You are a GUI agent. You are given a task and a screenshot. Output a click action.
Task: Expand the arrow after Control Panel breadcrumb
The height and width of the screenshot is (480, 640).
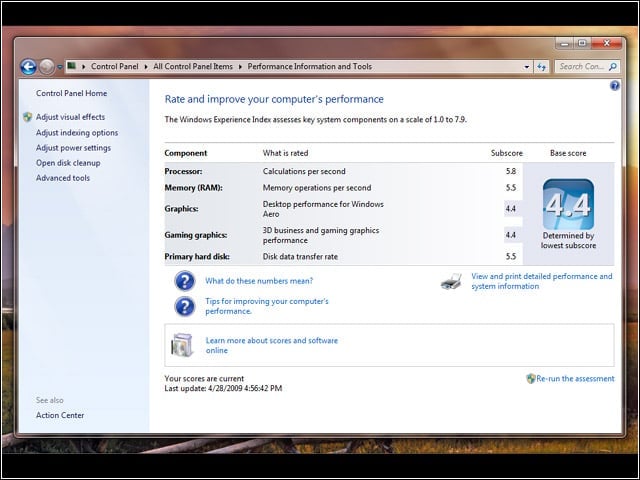tap(146, 67)
